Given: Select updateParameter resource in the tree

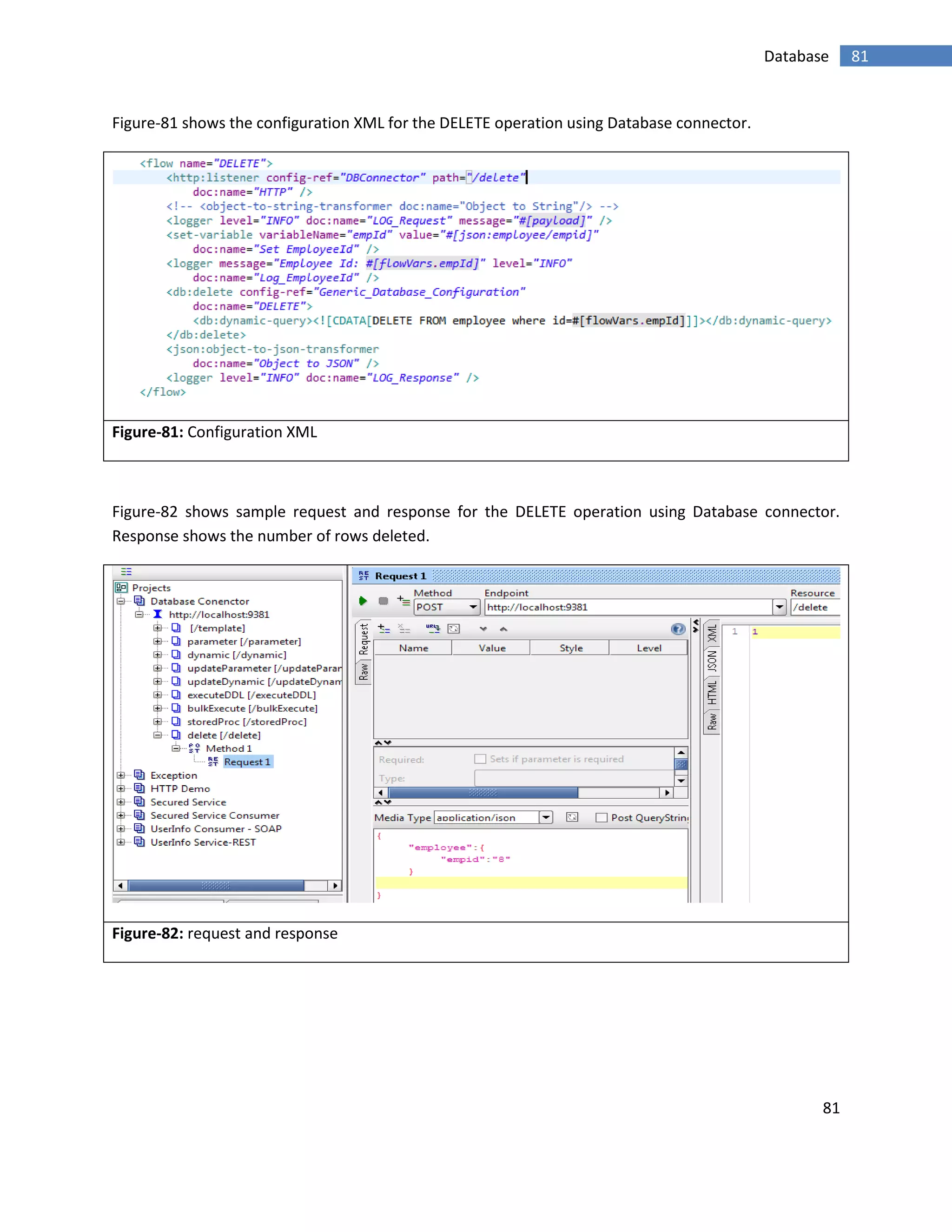Looking at the screenshot, I should [x=264, y=668].
